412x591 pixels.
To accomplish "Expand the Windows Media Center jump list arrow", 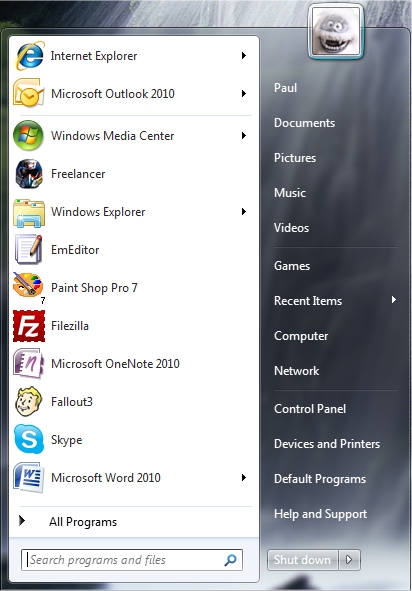I will [x=244, y=135].
